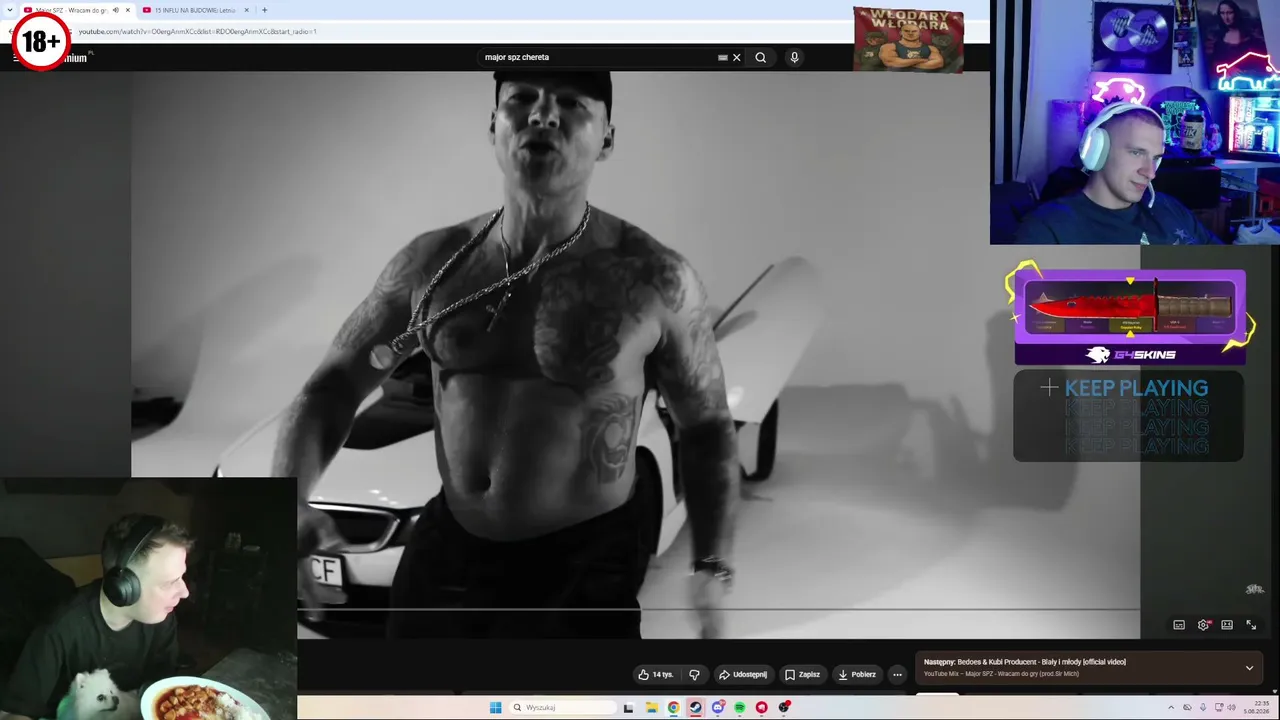Switch player to theater mode
1280x720 pixels.
pos(1227,625)
